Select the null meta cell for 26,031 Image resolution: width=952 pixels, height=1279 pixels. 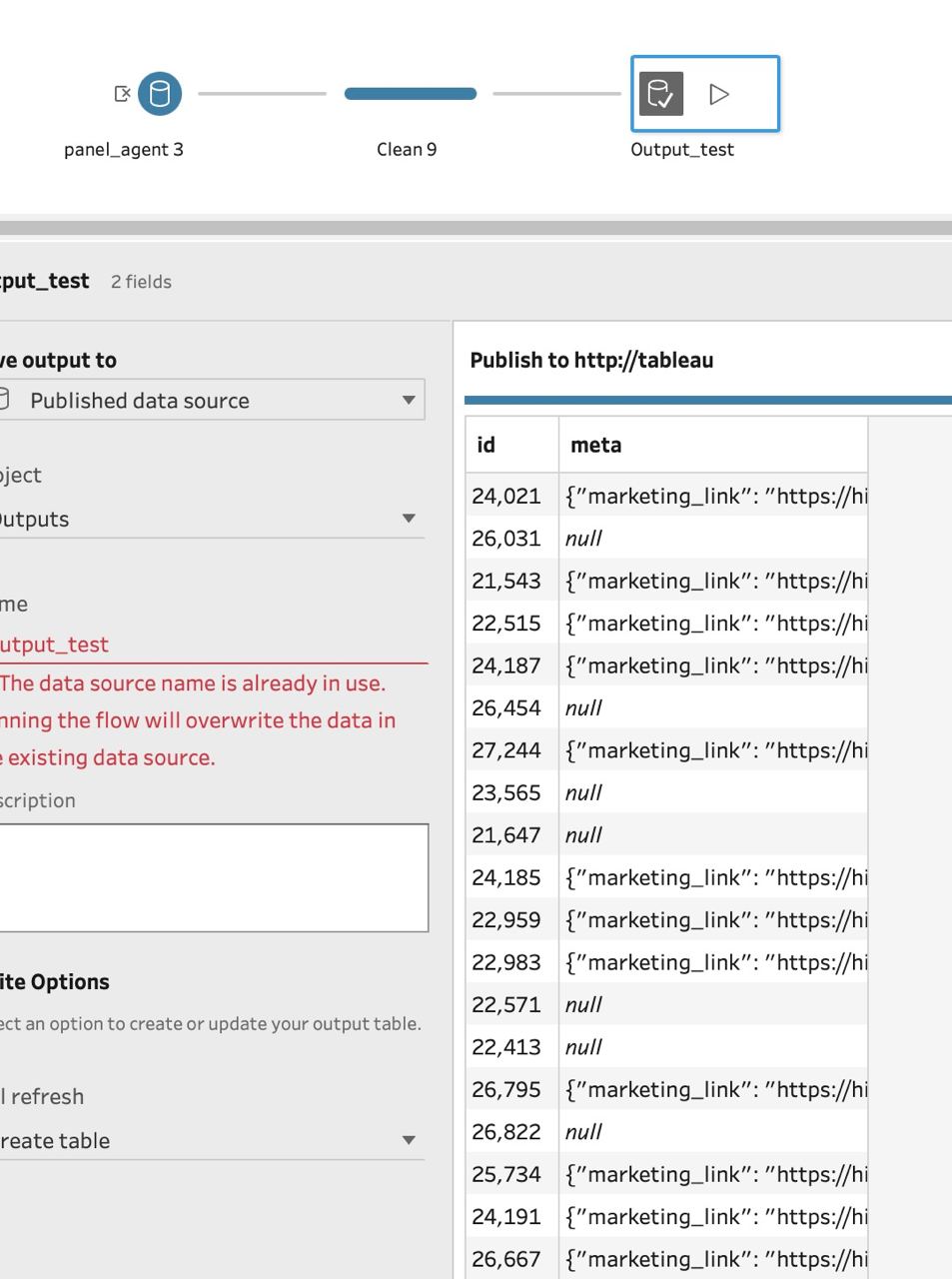pyautogui.click(x=713, y=538)
